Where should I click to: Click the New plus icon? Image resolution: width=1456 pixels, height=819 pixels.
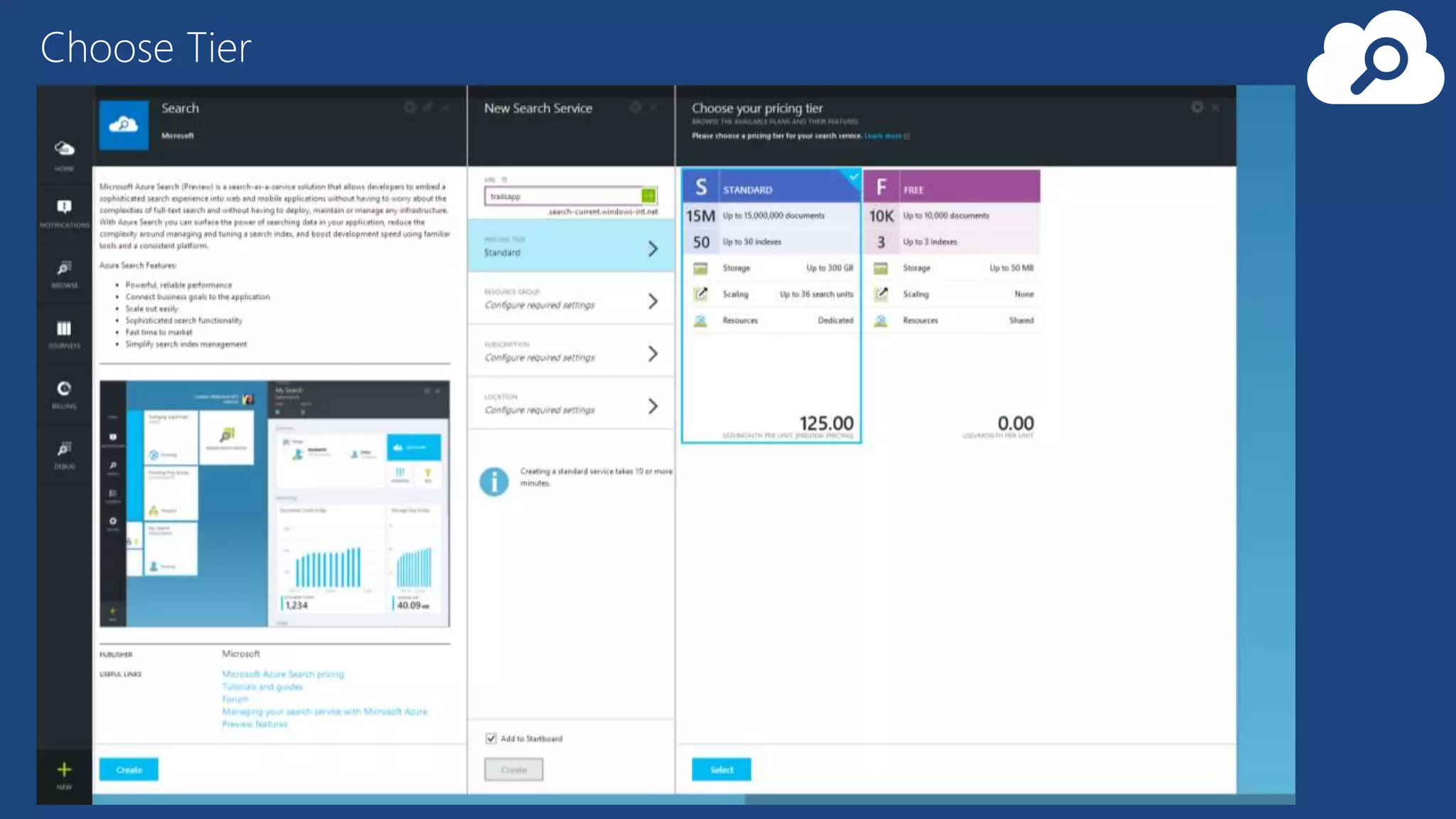coord(64,771)
